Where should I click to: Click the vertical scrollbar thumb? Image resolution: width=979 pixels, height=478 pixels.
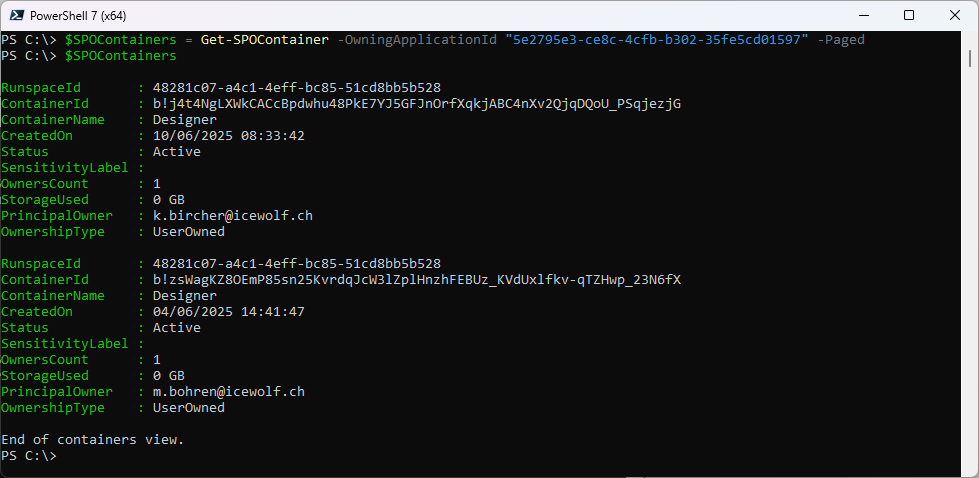click(970, 58)
